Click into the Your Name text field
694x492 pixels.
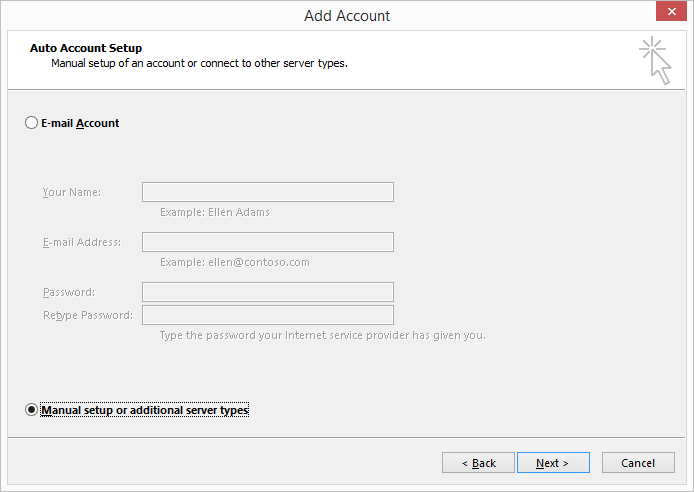[x=268, y=192]
